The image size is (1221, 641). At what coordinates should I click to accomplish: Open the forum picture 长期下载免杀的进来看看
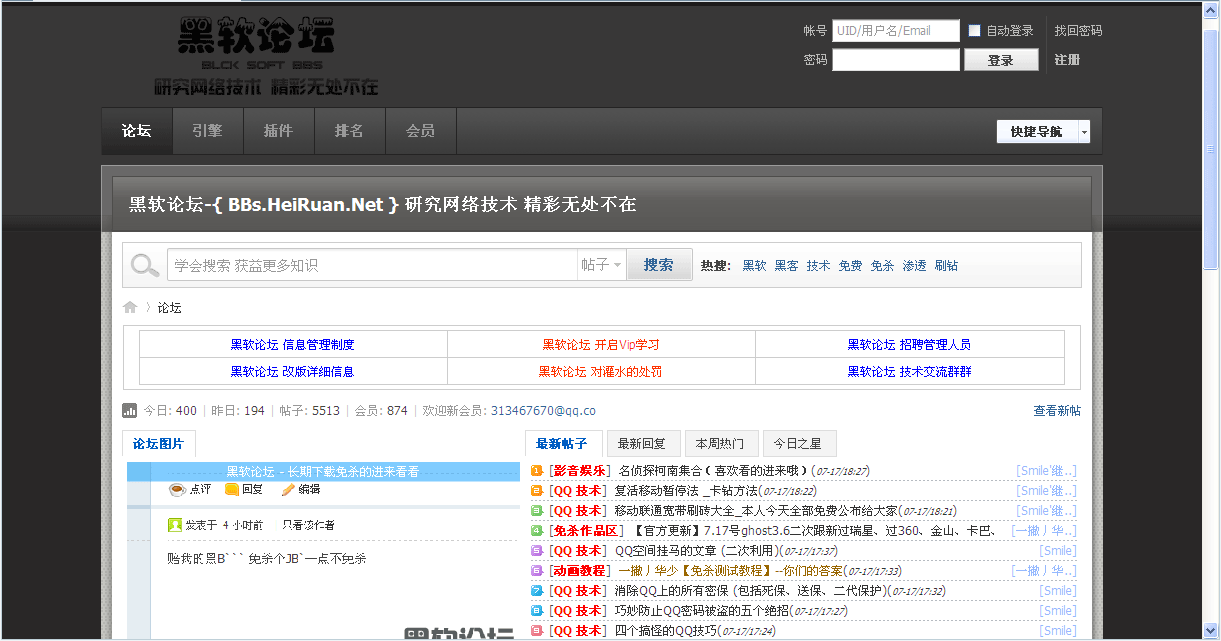pyautogui.click(x=322, y=472)
